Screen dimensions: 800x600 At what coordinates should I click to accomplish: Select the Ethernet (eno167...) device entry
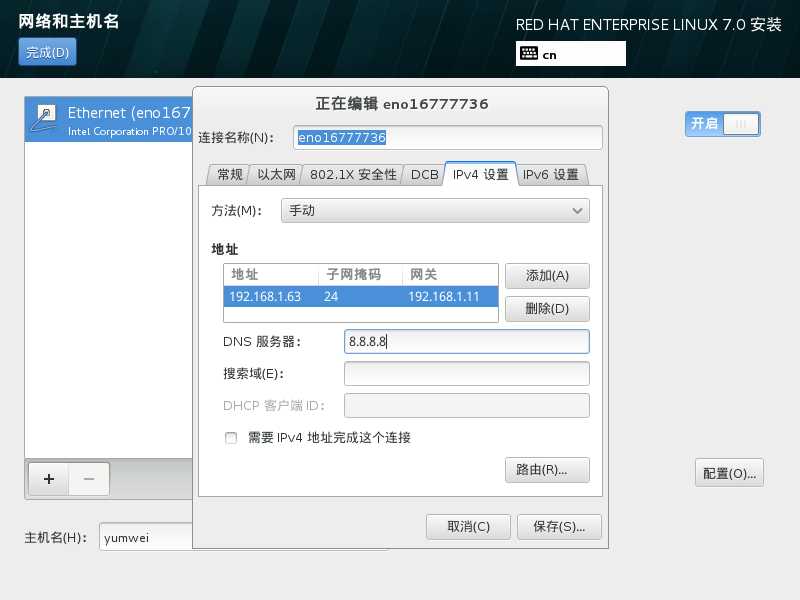[109, 119]
